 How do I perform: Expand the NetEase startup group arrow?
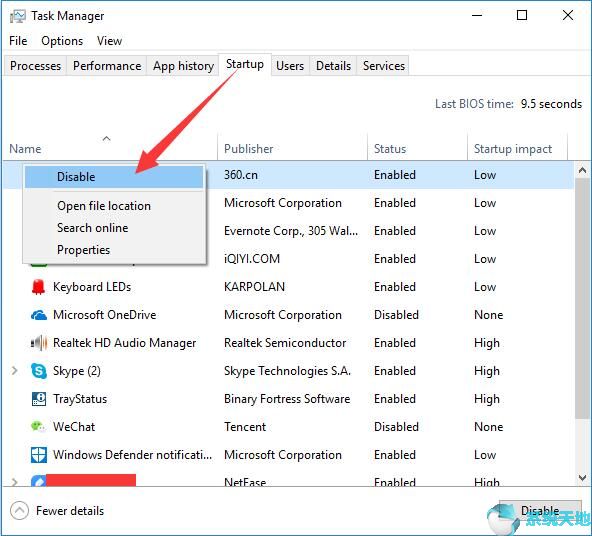click(x=14, y=482)
